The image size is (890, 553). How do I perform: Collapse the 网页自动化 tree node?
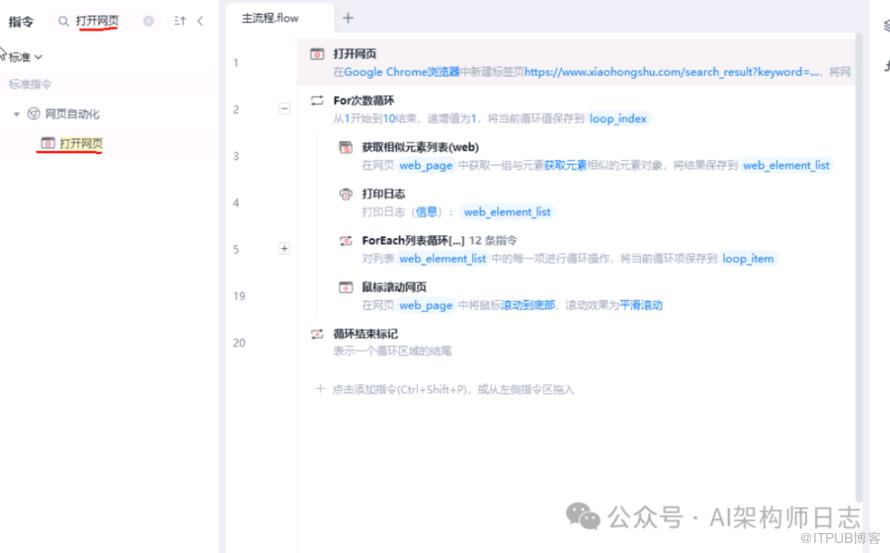[x=17, y=115]
